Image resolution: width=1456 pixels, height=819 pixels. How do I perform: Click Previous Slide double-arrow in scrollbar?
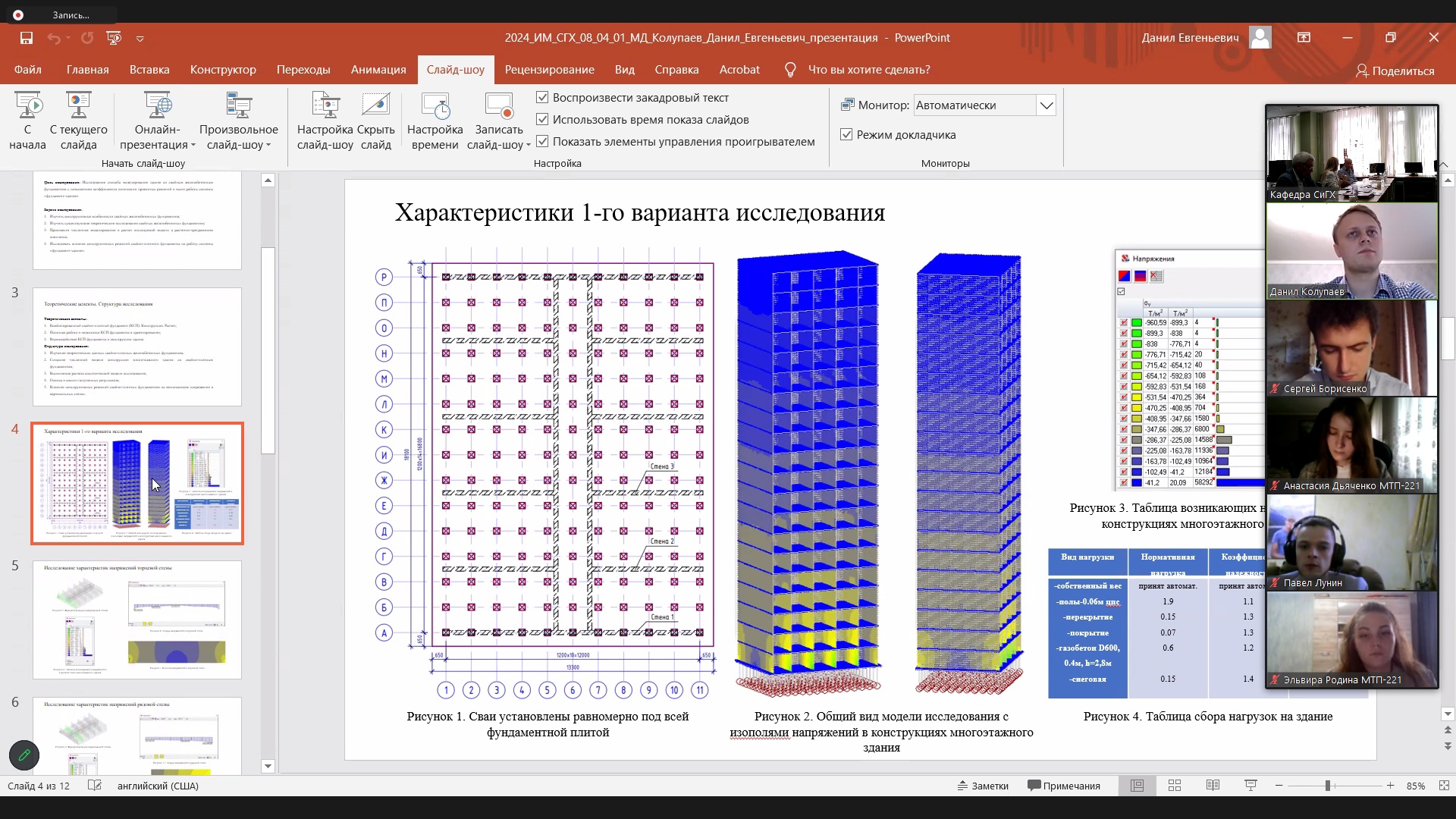click(x=1448, y=730)
